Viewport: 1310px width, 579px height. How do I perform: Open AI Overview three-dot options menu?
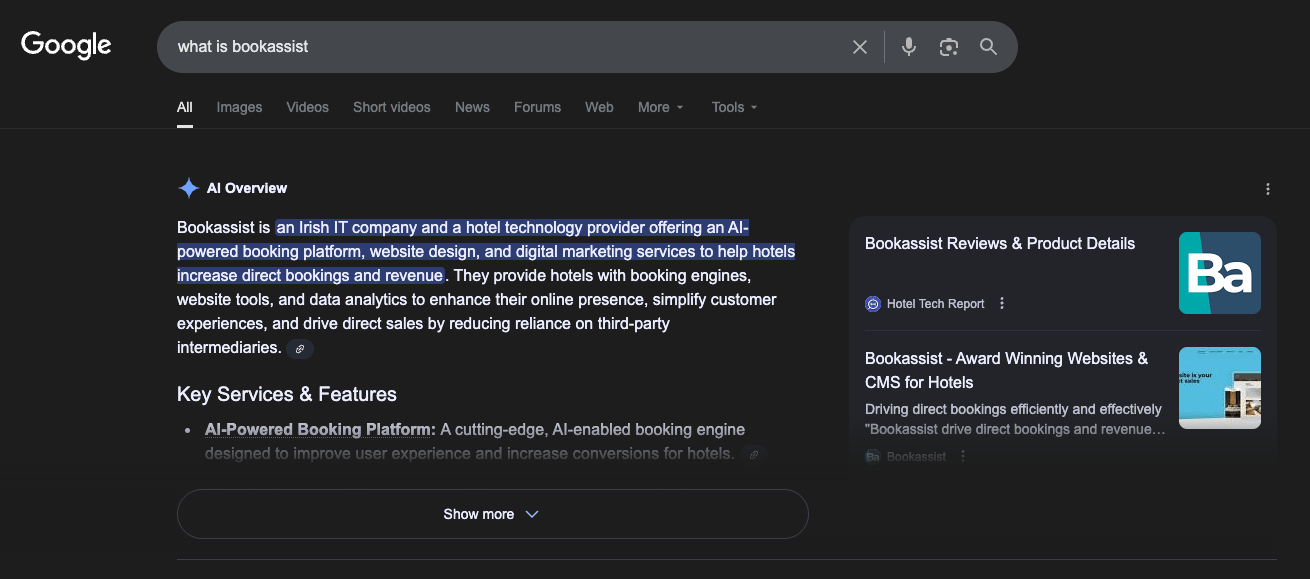(x=1267, y=189)
